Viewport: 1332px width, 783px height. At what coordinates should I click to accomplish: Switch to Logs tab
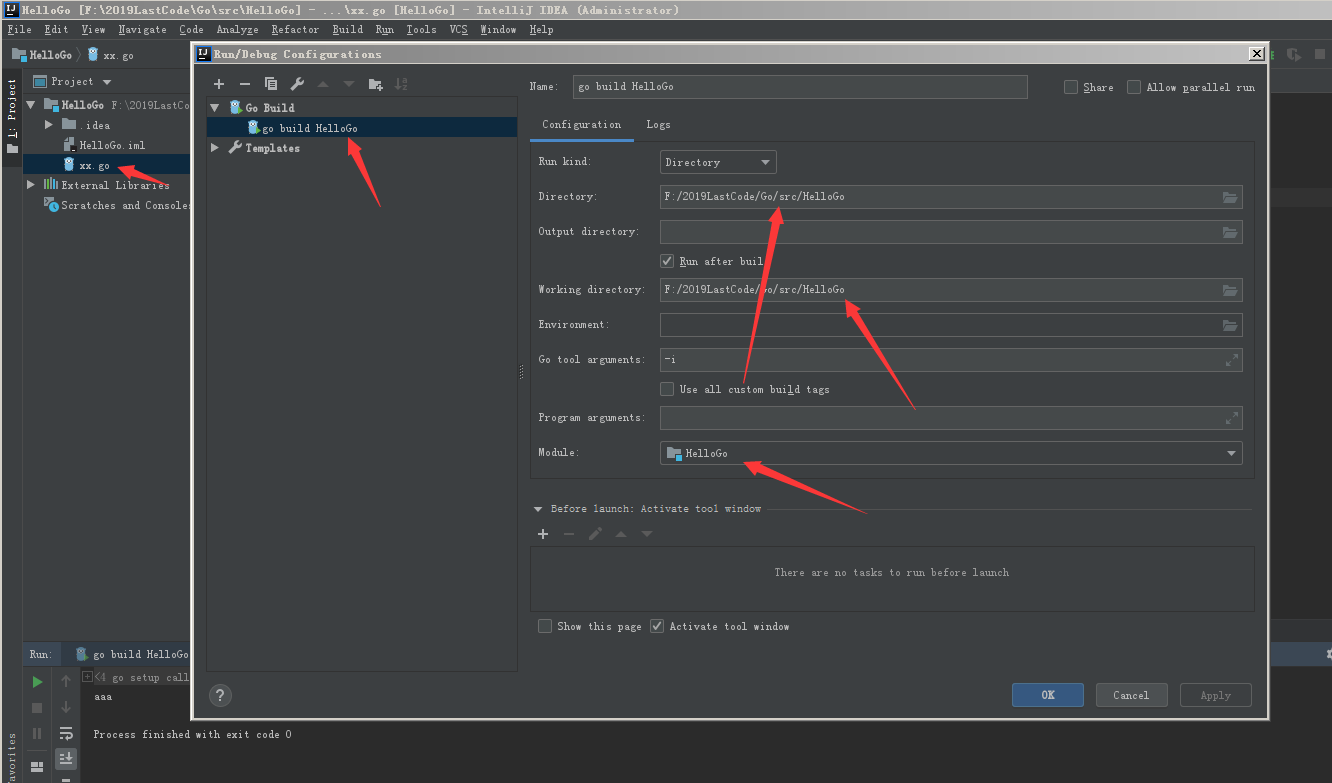pyautogui.click(x=658, y=125)
